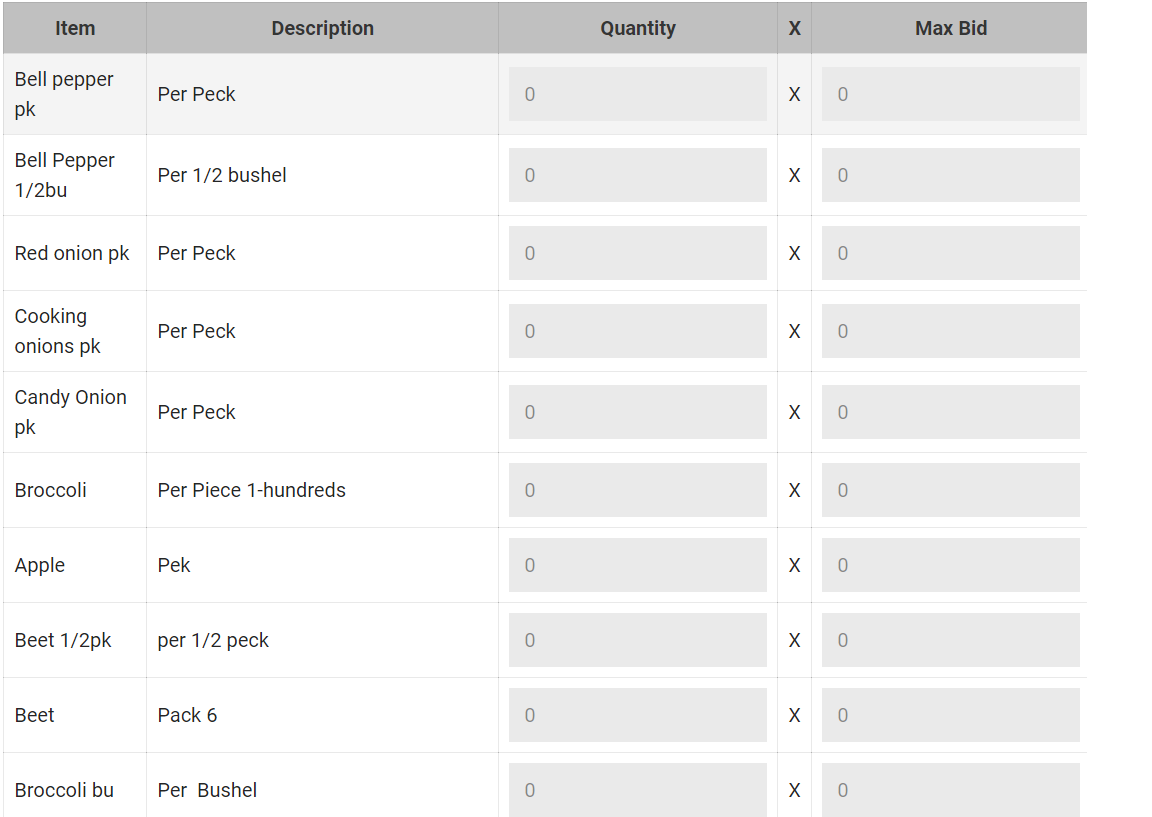Click the Apple Max Bid field

950,565
